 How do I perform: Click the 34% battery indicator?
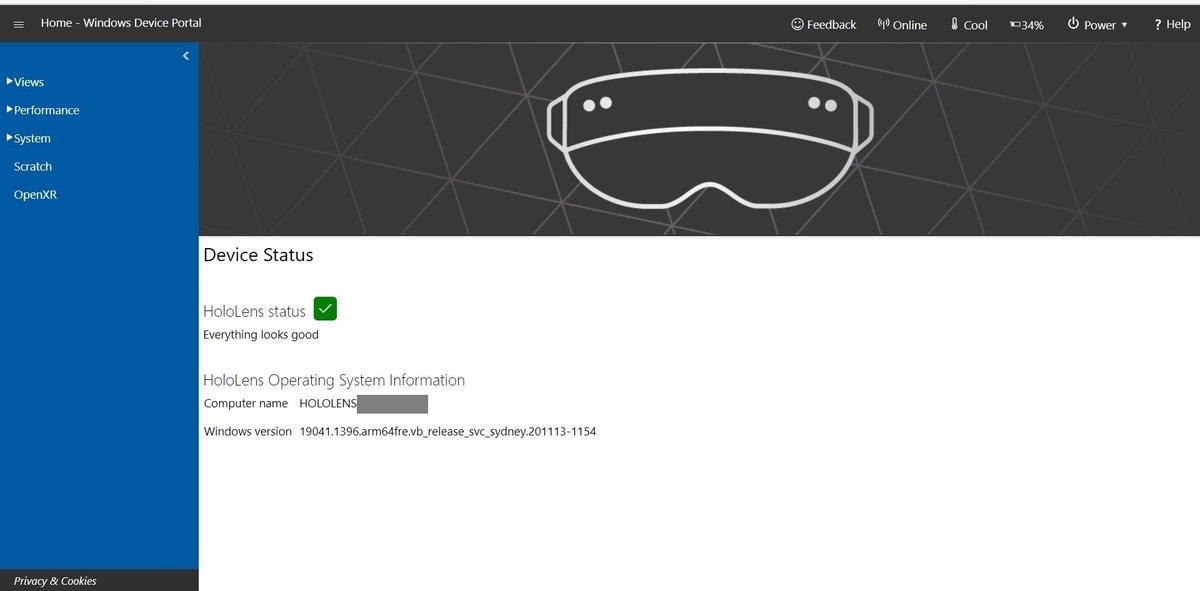[x=1027, y=25]
